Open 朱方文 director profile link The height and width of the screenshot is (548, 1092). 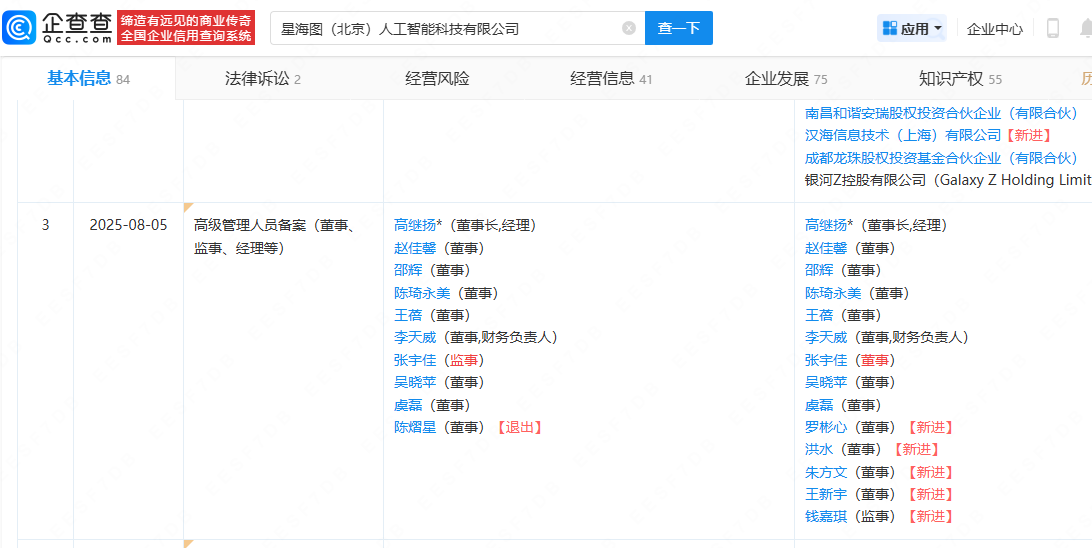tap(826, 472)
